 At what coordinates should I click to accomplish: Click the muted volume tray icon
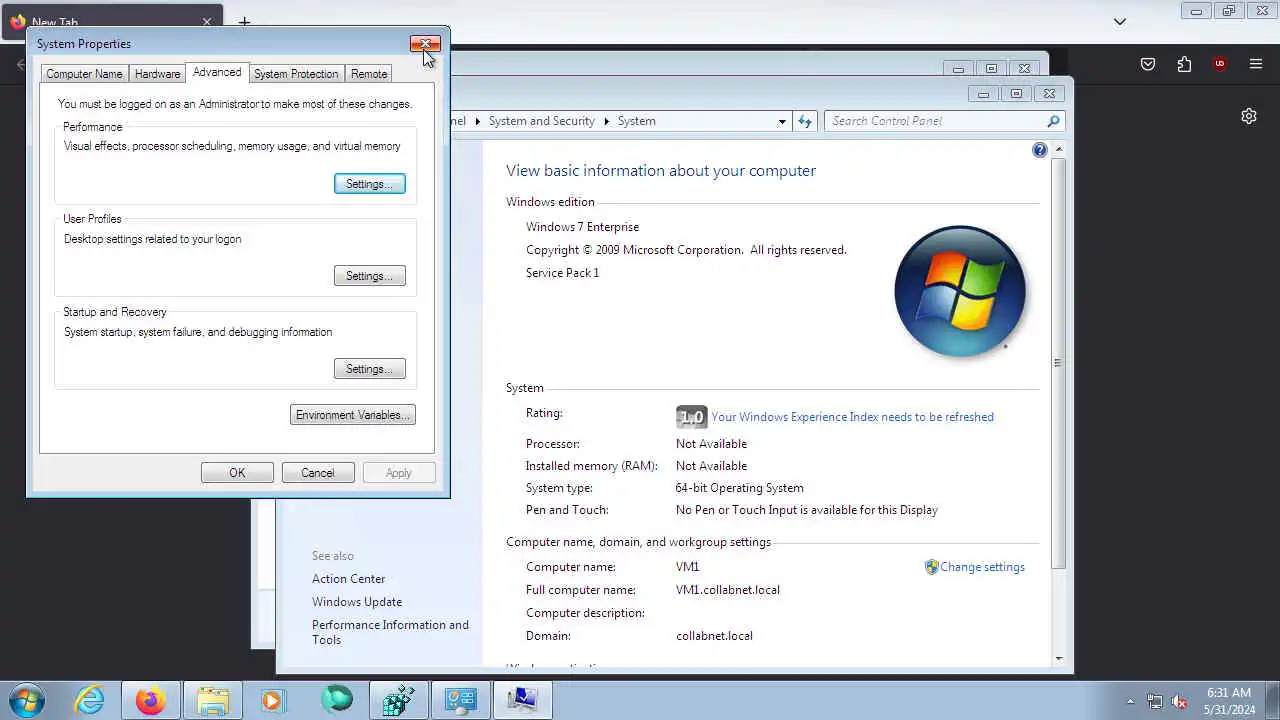pos(1180,701)
